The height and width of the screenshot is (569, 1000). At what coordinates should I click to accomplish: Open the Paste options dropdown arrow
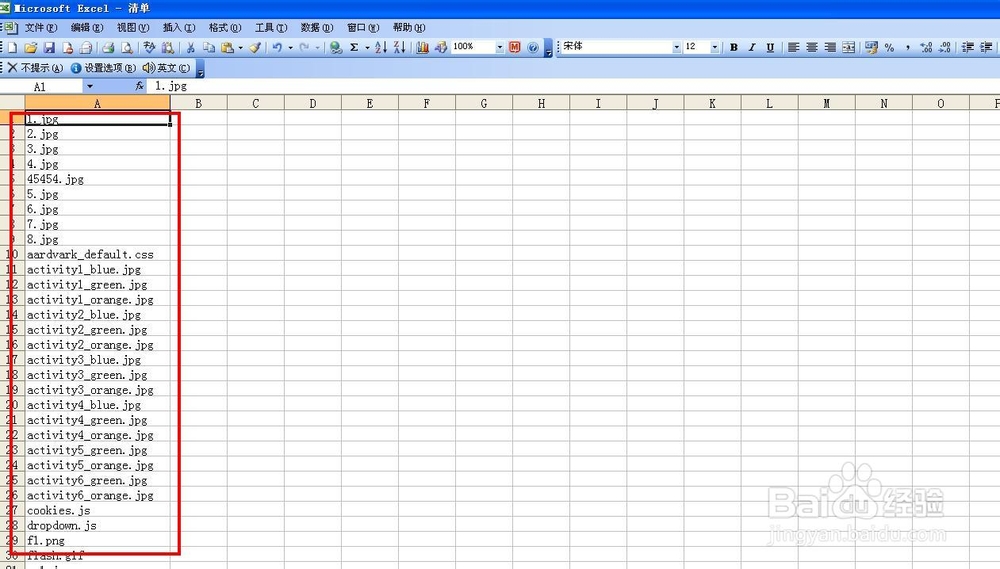point(240,47)
